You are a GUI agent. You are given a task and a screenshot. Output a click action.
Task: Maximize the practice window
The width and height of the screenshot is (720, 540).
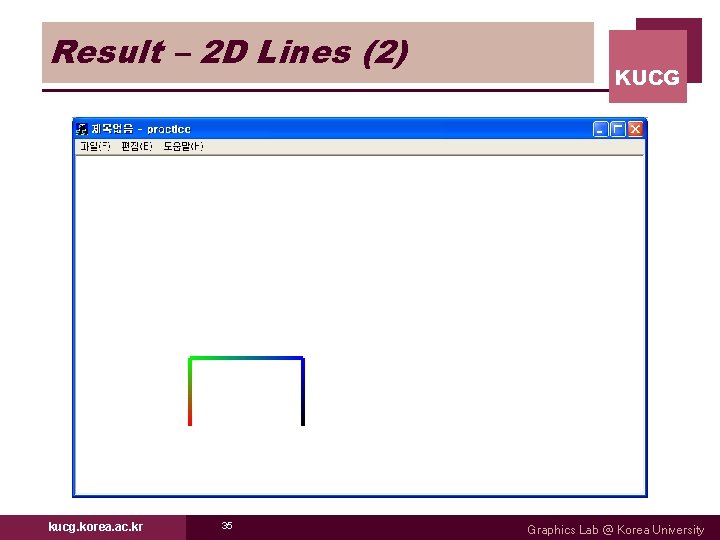[x=618, y=129]
